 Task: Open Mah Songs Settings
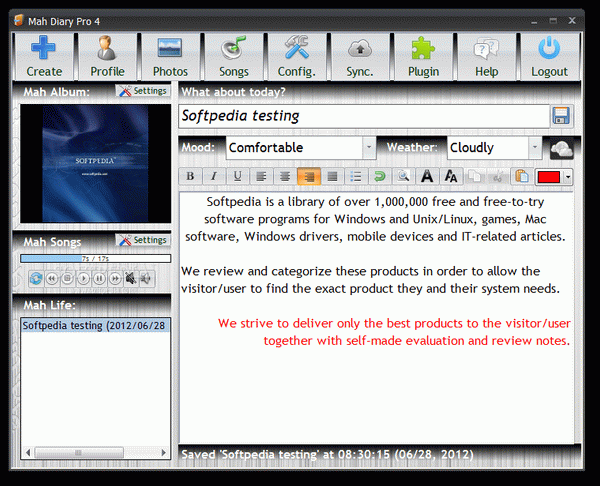pos(143,240)
